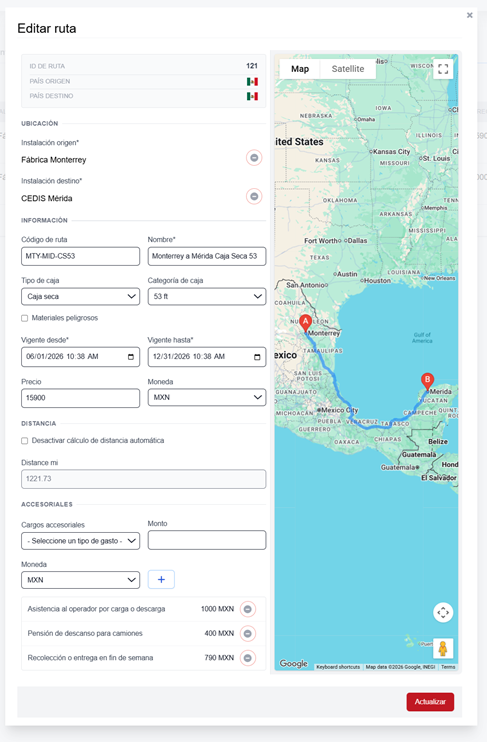This screenshot has width=487, height=742.
Task: Click the Google logo on map
Action: (x=293, y=663)
